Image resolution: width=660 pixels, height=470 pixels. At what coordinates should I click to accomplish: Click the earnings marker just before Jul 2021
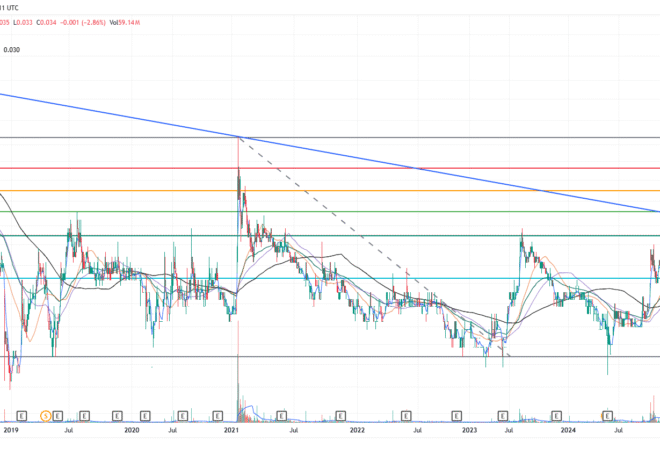282,415
